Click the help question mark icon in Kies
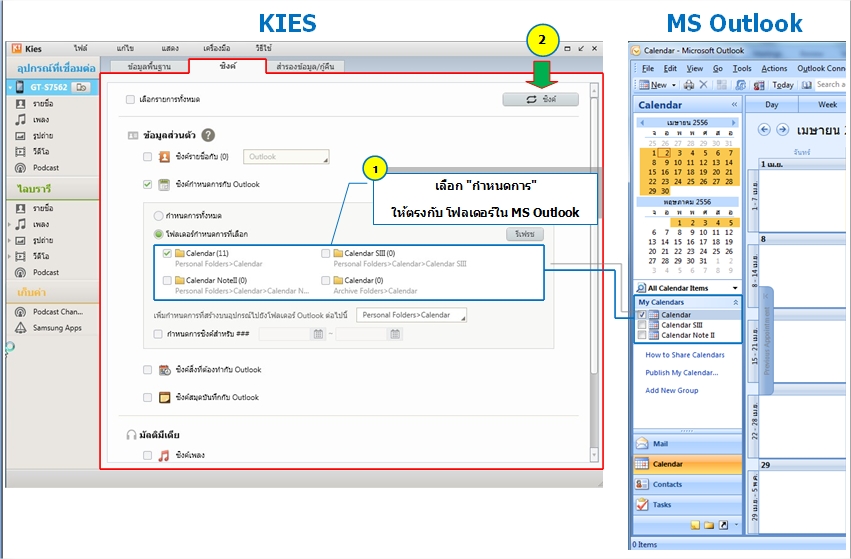This screenshot has width=851, height=559. coord(208,135)
